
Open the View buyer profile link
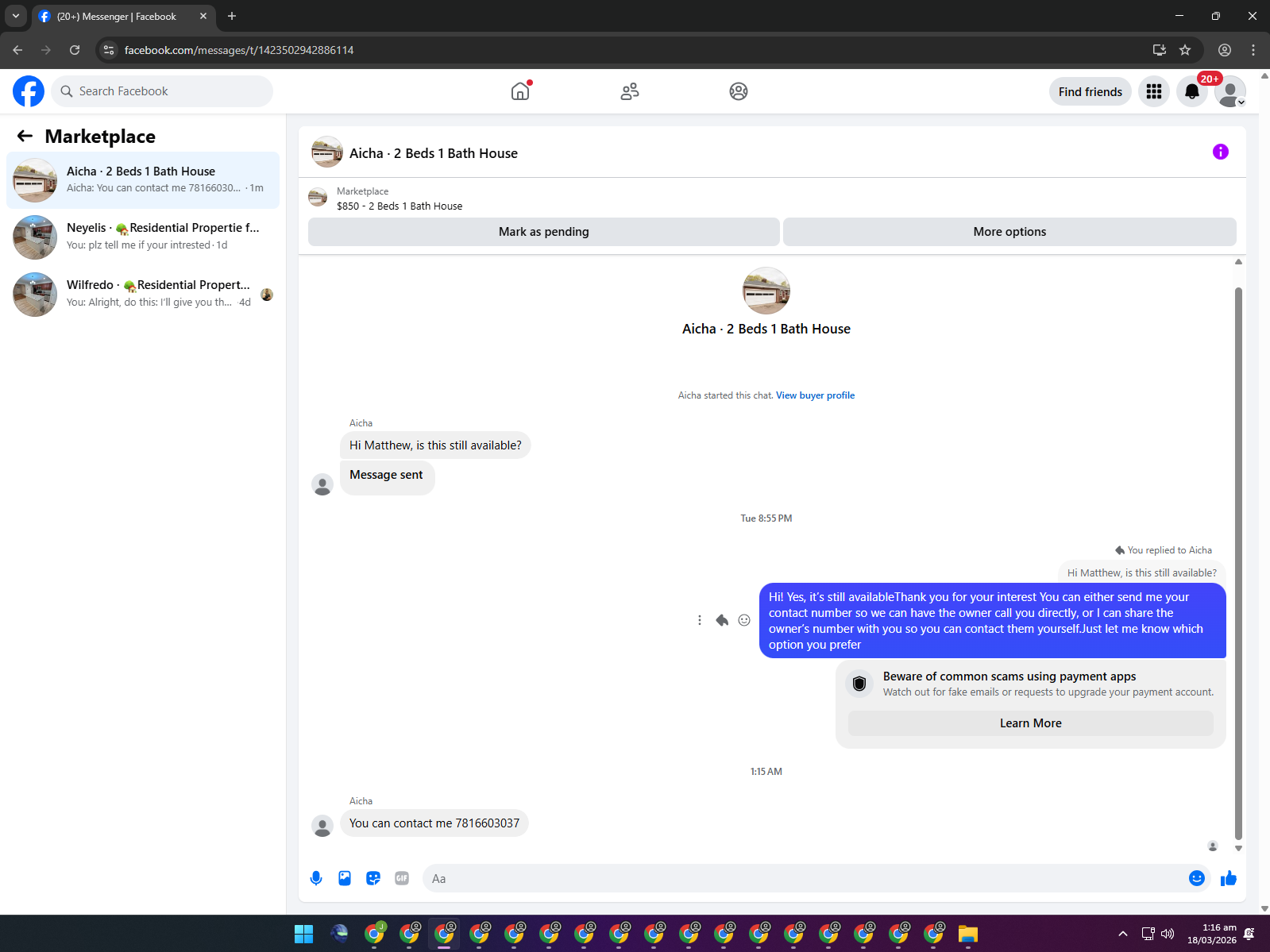pos(815,395)
